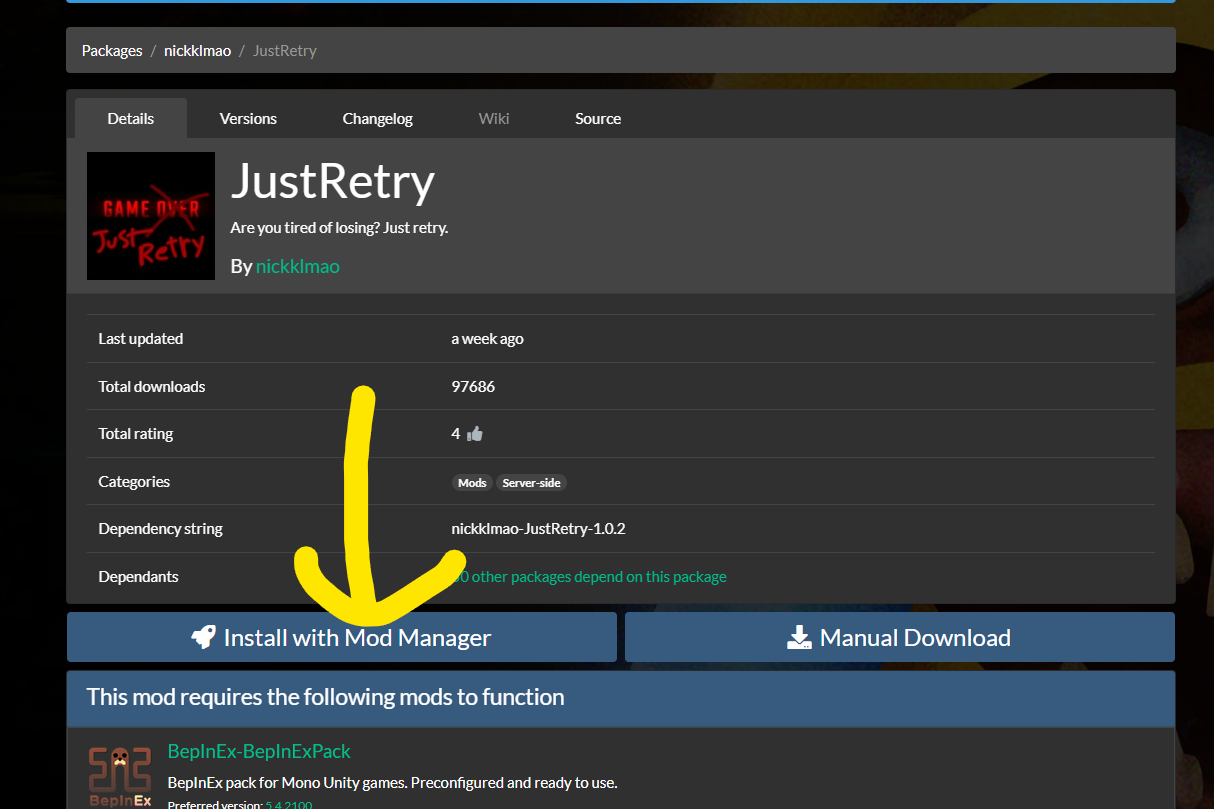Screen dimensions: 1214x809
Task: Click the 'Total rating' row label
Action: coord(135,434)
